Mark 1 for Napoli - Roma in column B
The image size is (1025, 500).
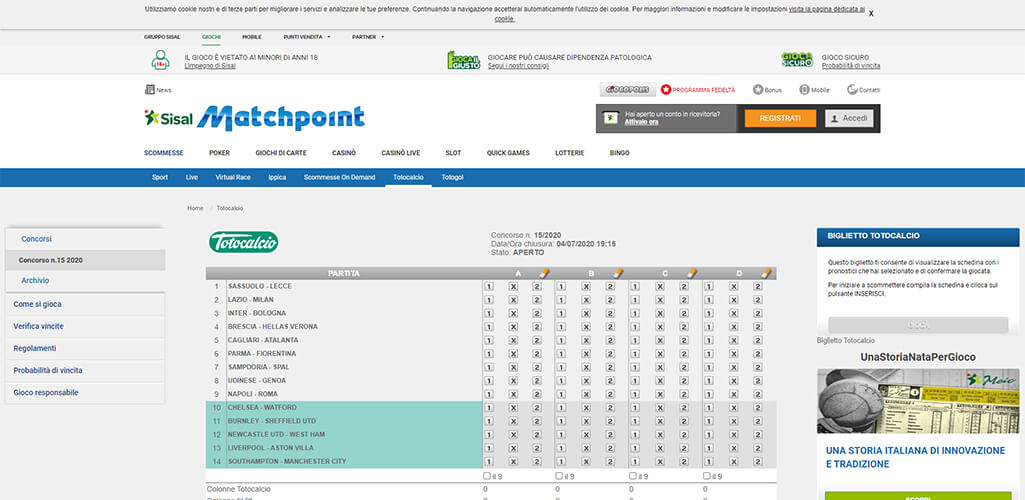562,394
